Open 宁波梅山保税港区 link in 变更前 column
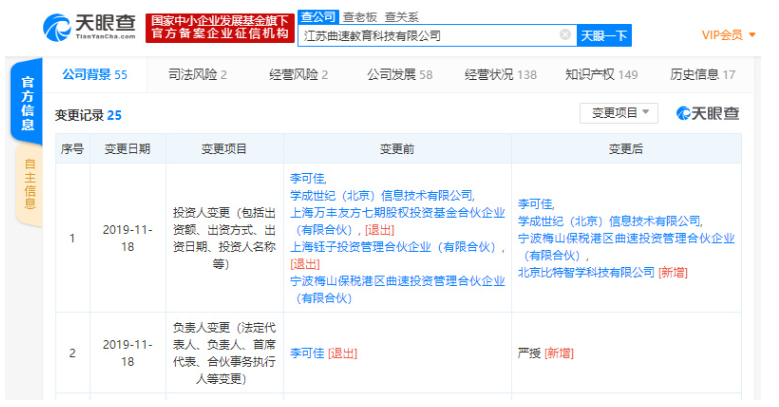The height and width of the screenshot is (407, 779). tap(397, 289)
